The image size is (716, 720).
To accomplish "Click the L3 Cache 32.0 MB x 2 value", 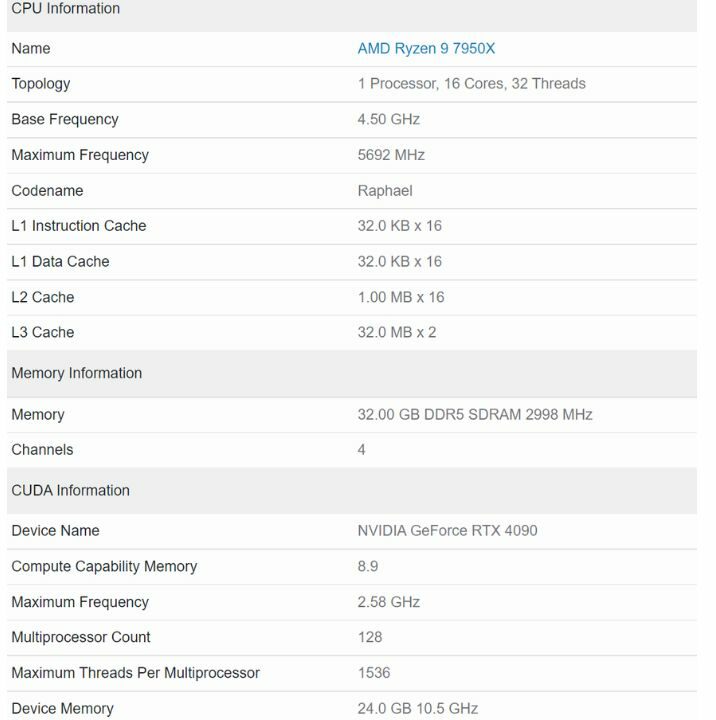I will (x=396, y=332).
